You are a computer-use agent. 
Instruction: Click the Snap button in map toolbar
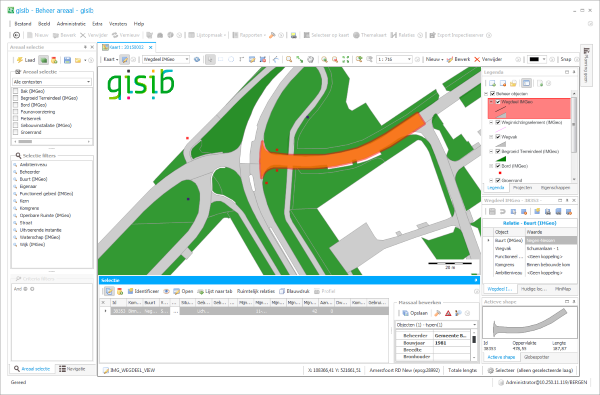point(566,59)
